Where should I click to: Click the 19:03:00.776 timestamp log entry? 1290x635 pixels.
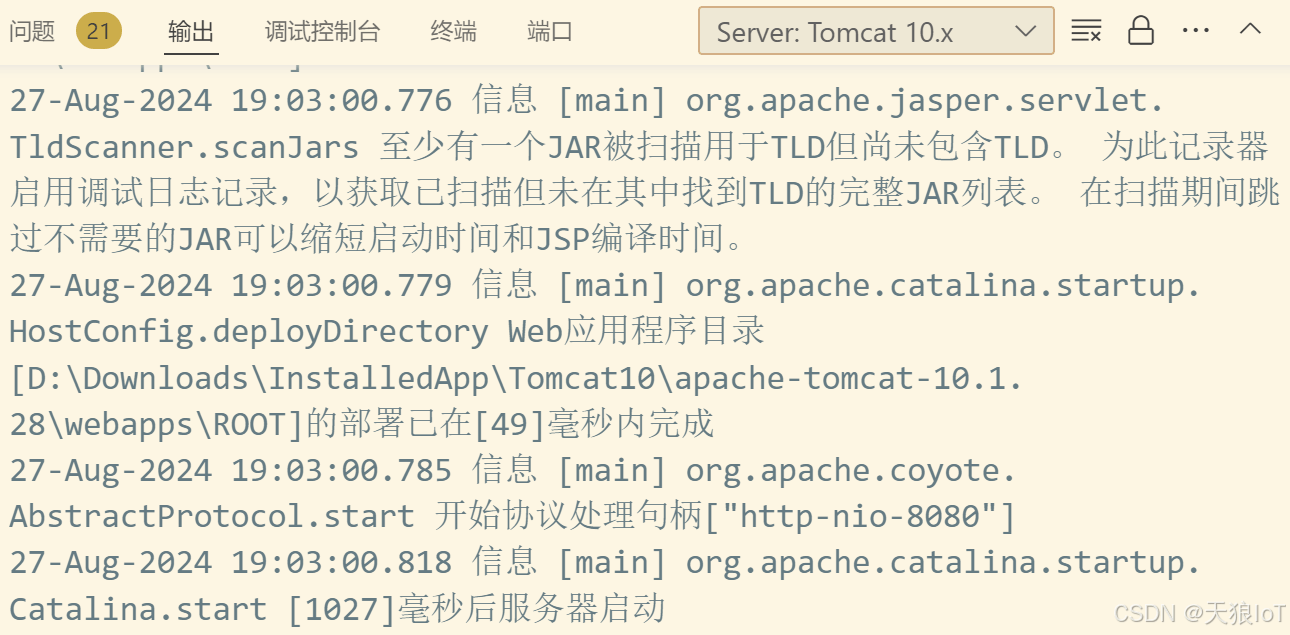coord(342,101)
